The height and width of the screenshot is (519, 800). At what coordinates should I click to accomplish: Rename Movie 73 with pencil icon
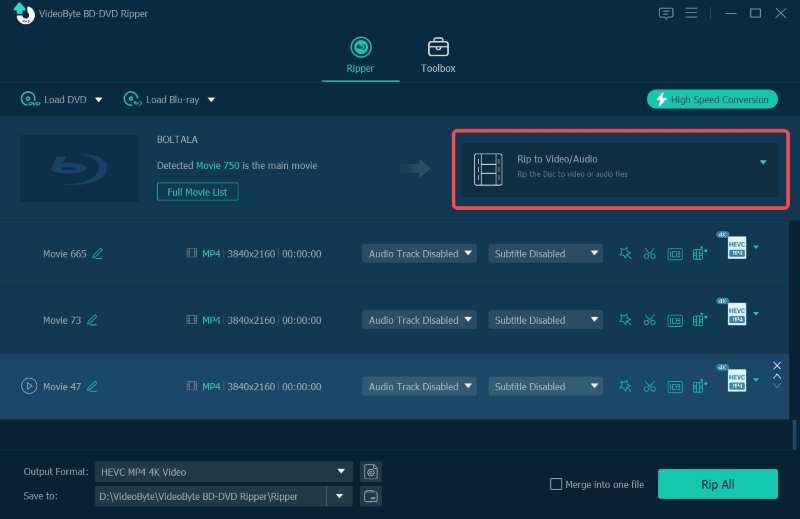pyautogui.click(x=92, y=320)
